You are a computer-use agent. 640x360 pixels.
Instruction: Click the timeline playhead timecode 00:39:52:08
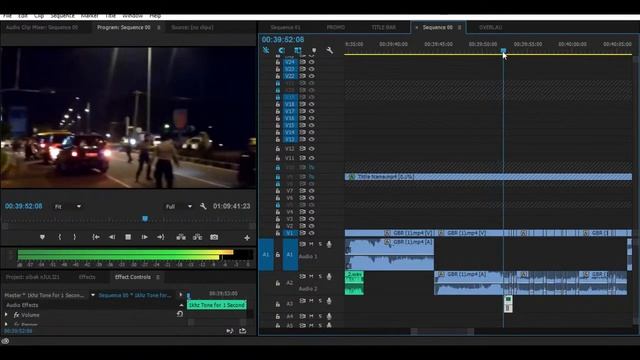[283, 40]
